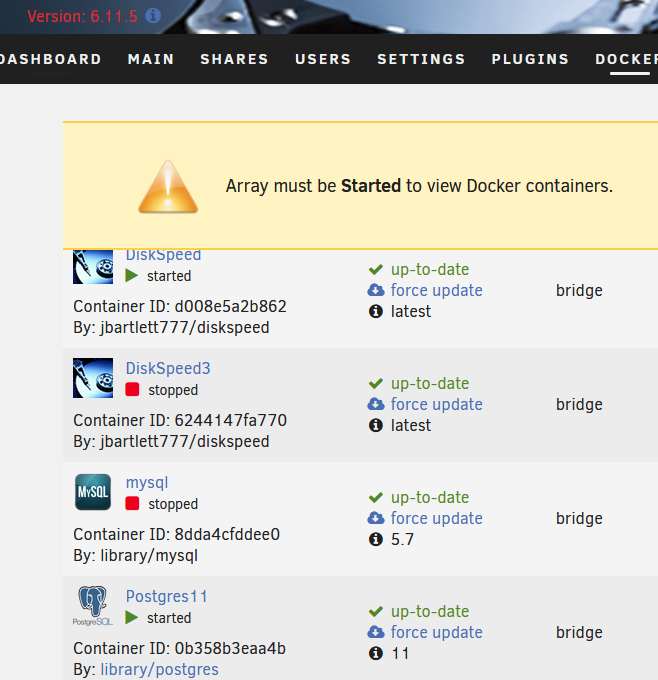
Task: Open the Dashboard tab
Action: click(51, 59)
